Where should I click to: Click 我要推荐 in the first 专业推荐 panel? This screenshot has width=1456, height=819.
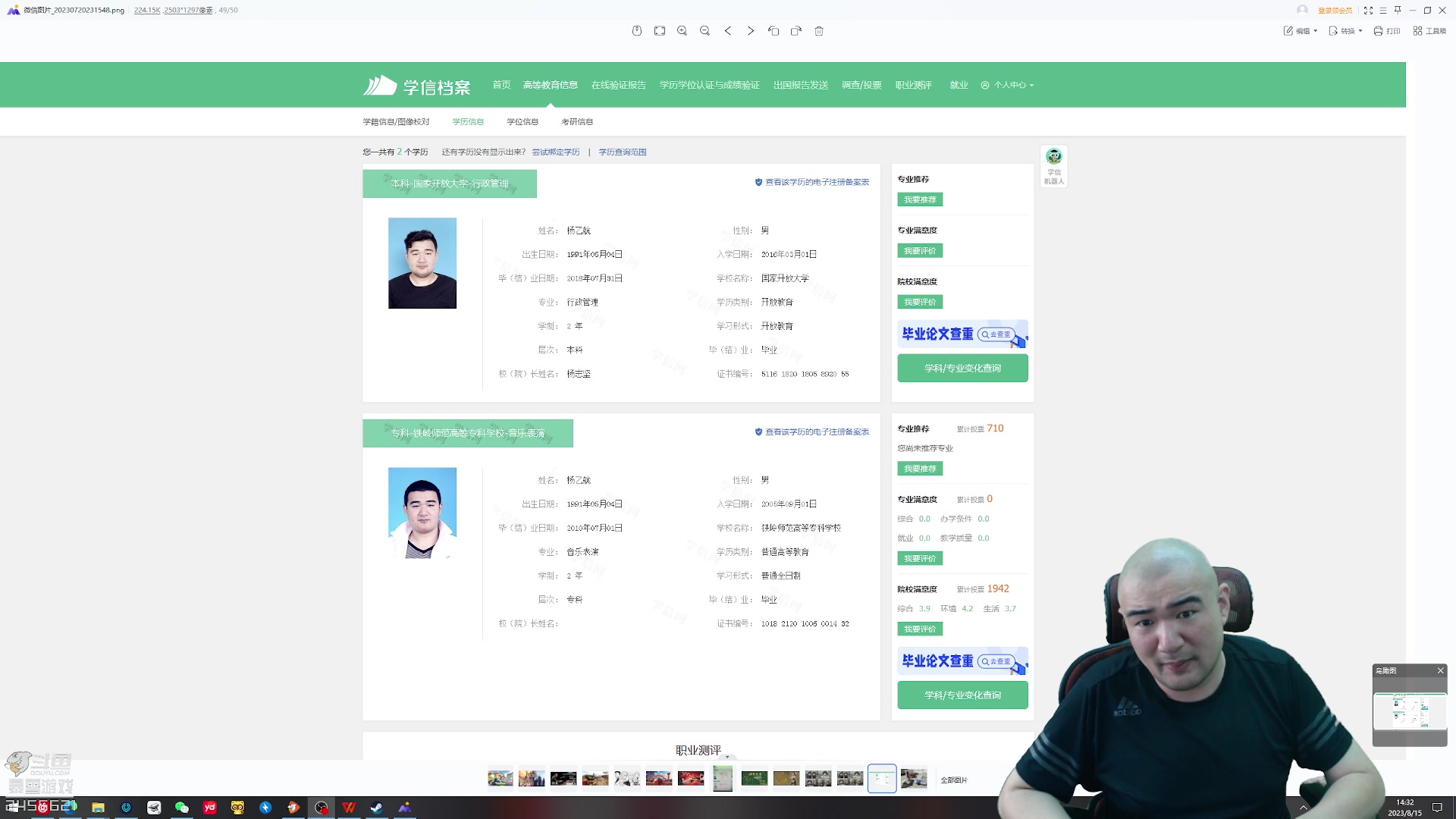(920, 199)
